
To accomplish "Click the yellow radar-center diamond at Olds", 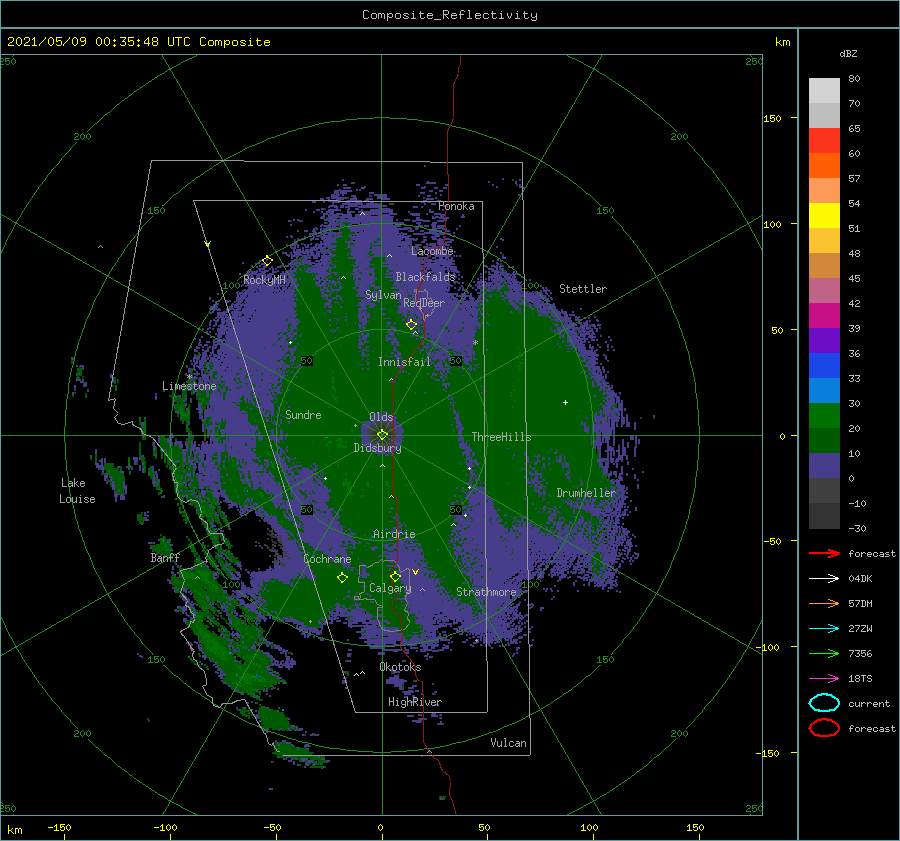I will pyautogui.click(x=382, y=435).
